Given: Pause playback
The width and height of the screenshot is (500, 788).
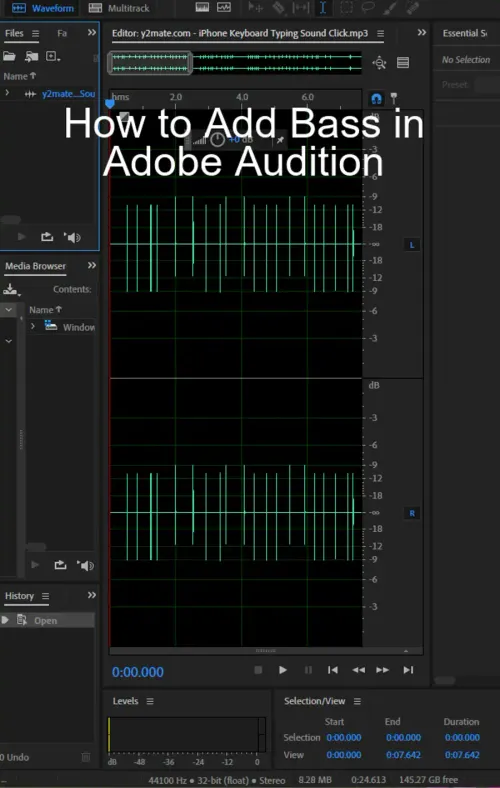Looking at the screenshot, I should point(308,670).
